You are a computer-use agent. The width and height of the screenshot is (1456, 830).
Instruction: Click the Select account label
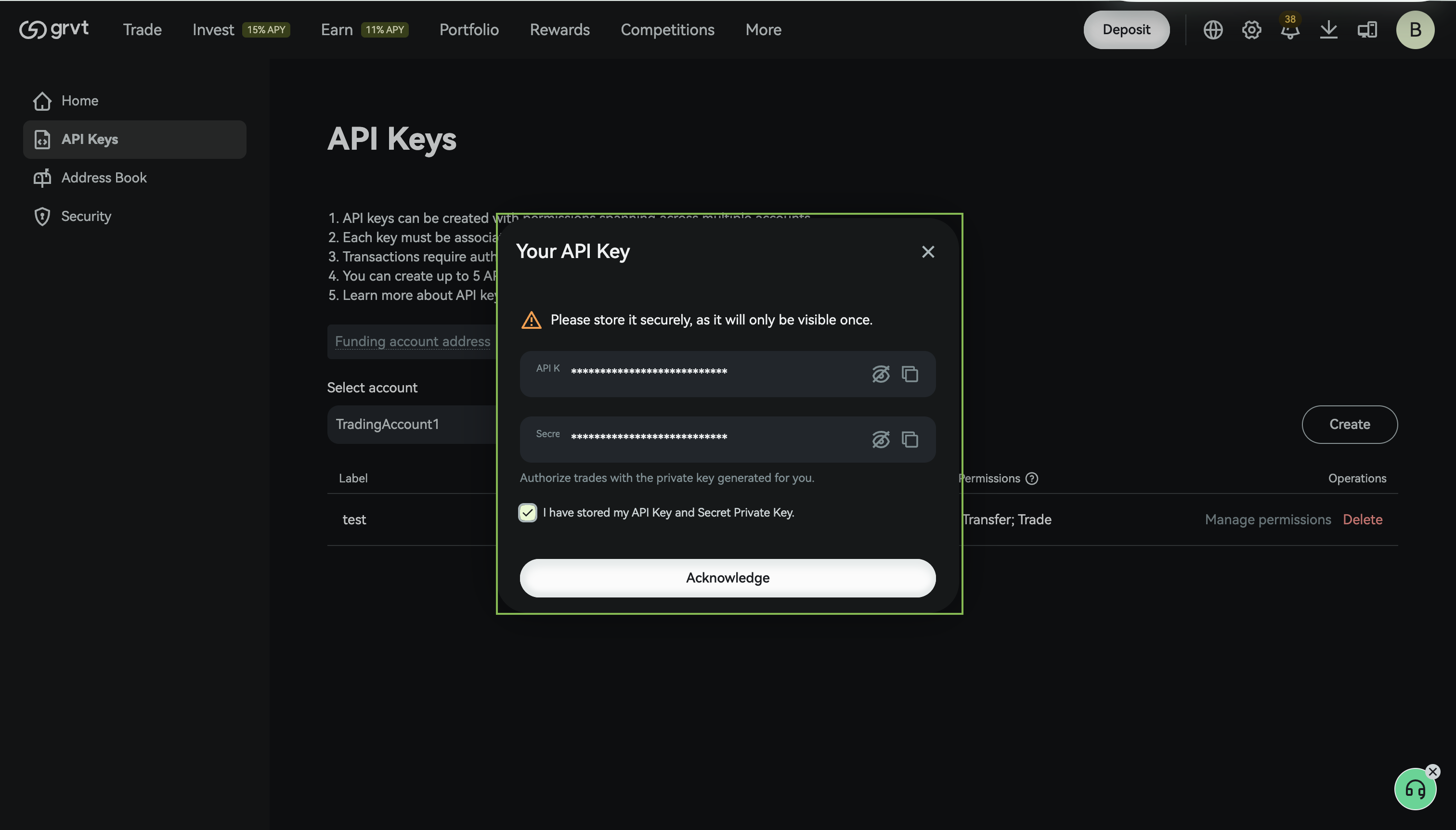tap(372, 388)
